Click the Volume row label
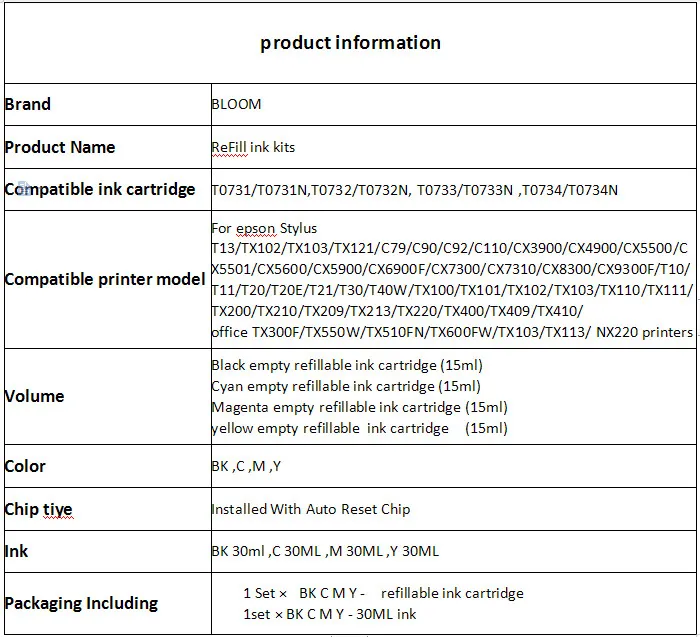This screenshot has width=700, height=637. pos(35,396)
